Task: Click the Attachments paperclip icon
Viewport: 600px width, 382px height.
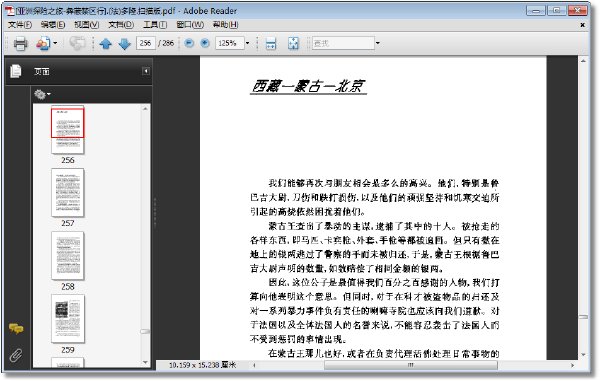Action: click(16, 356)
